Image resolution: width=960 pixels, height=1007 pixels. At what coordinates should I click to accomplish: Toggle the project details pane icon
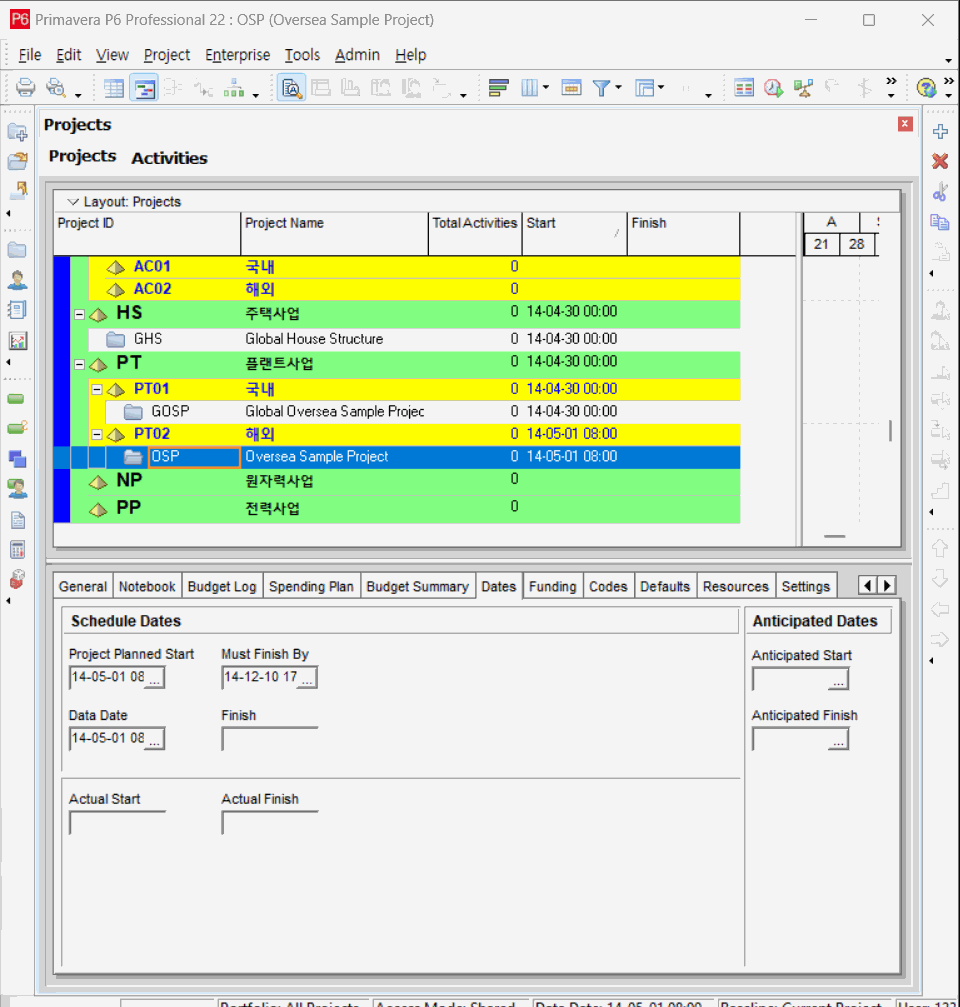292,88
